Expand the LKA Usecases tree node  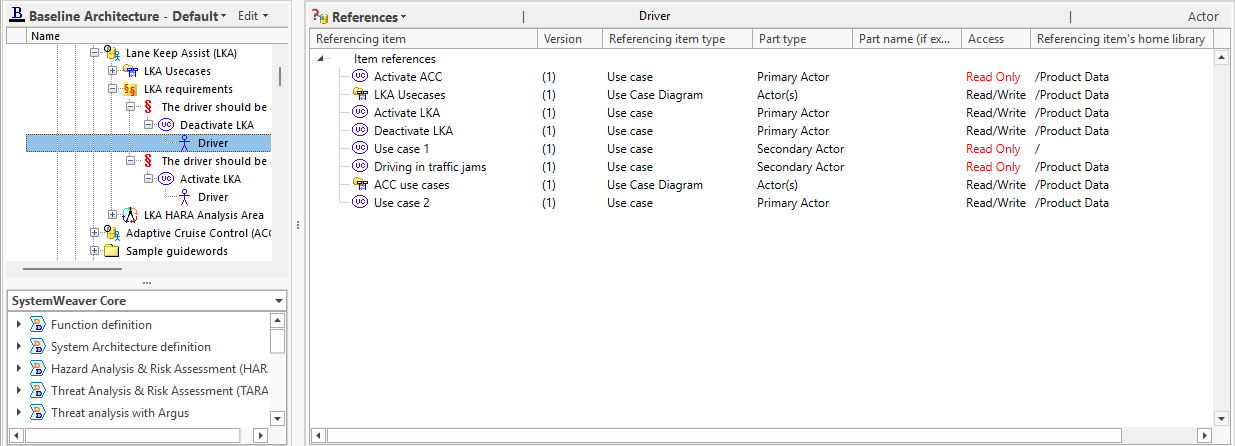click(x=113, y=71)
